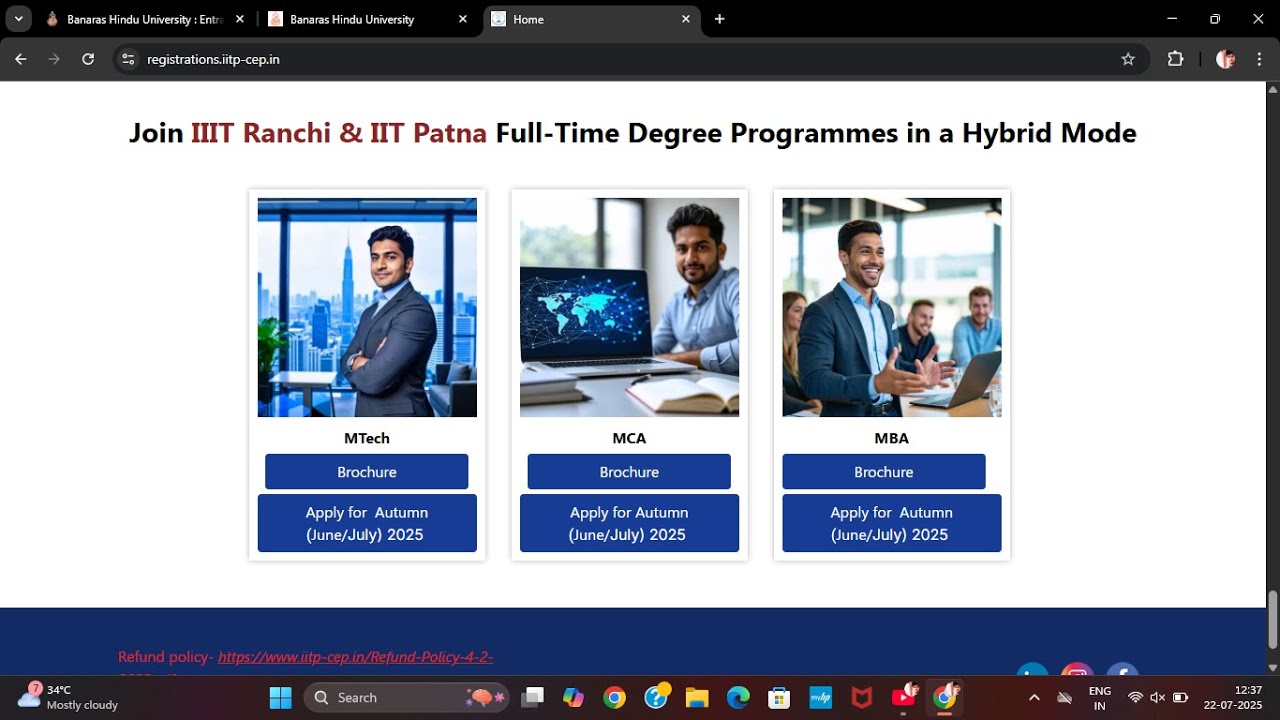Click the Facebook icon in footer
The image size is (1280, 720).
[1122, 670]
